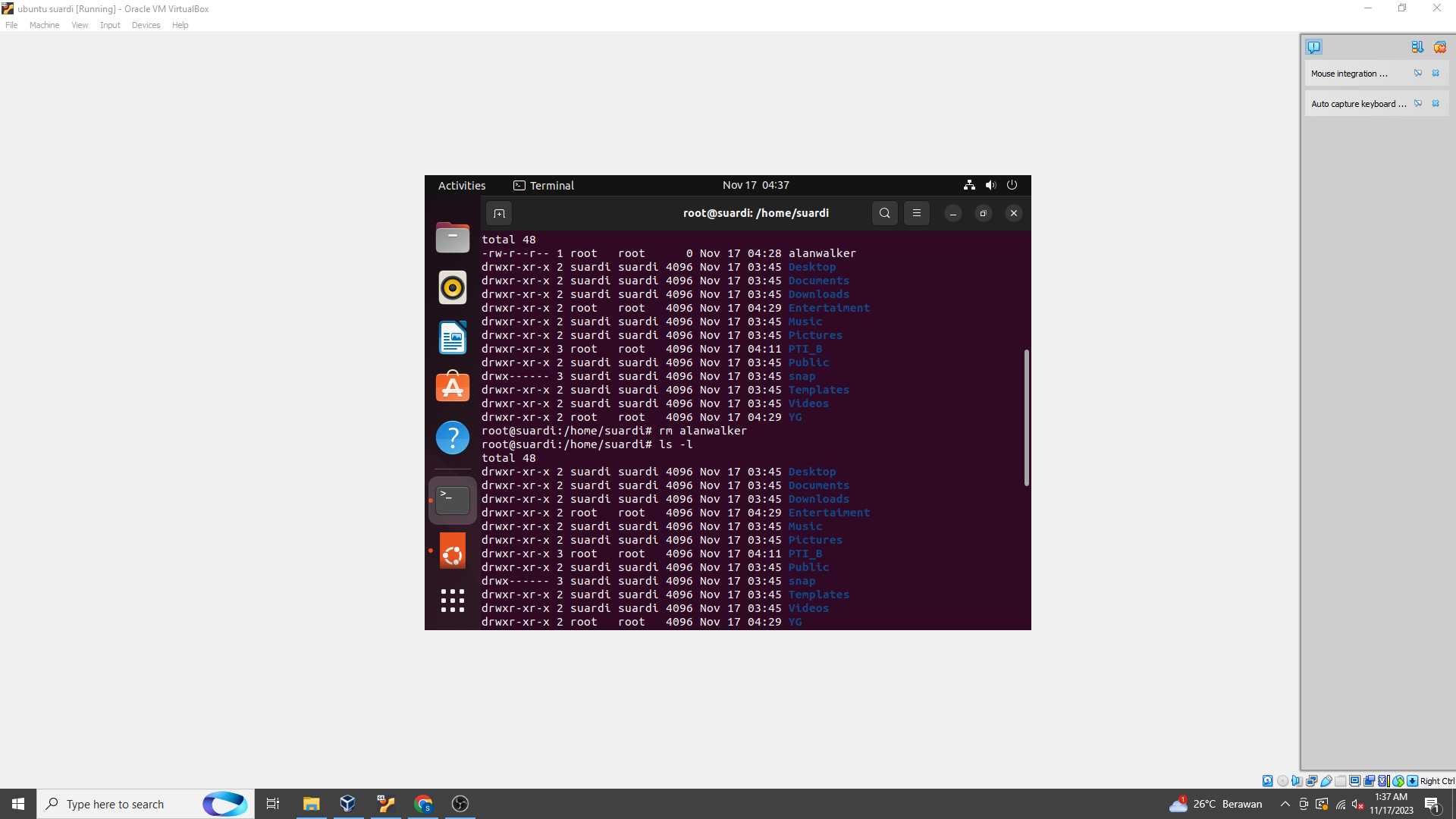Image resolution: width=1456 pixels, height=819 pixels.
Task: Click the 'rm alanwalker' command line
Action: 614,431
